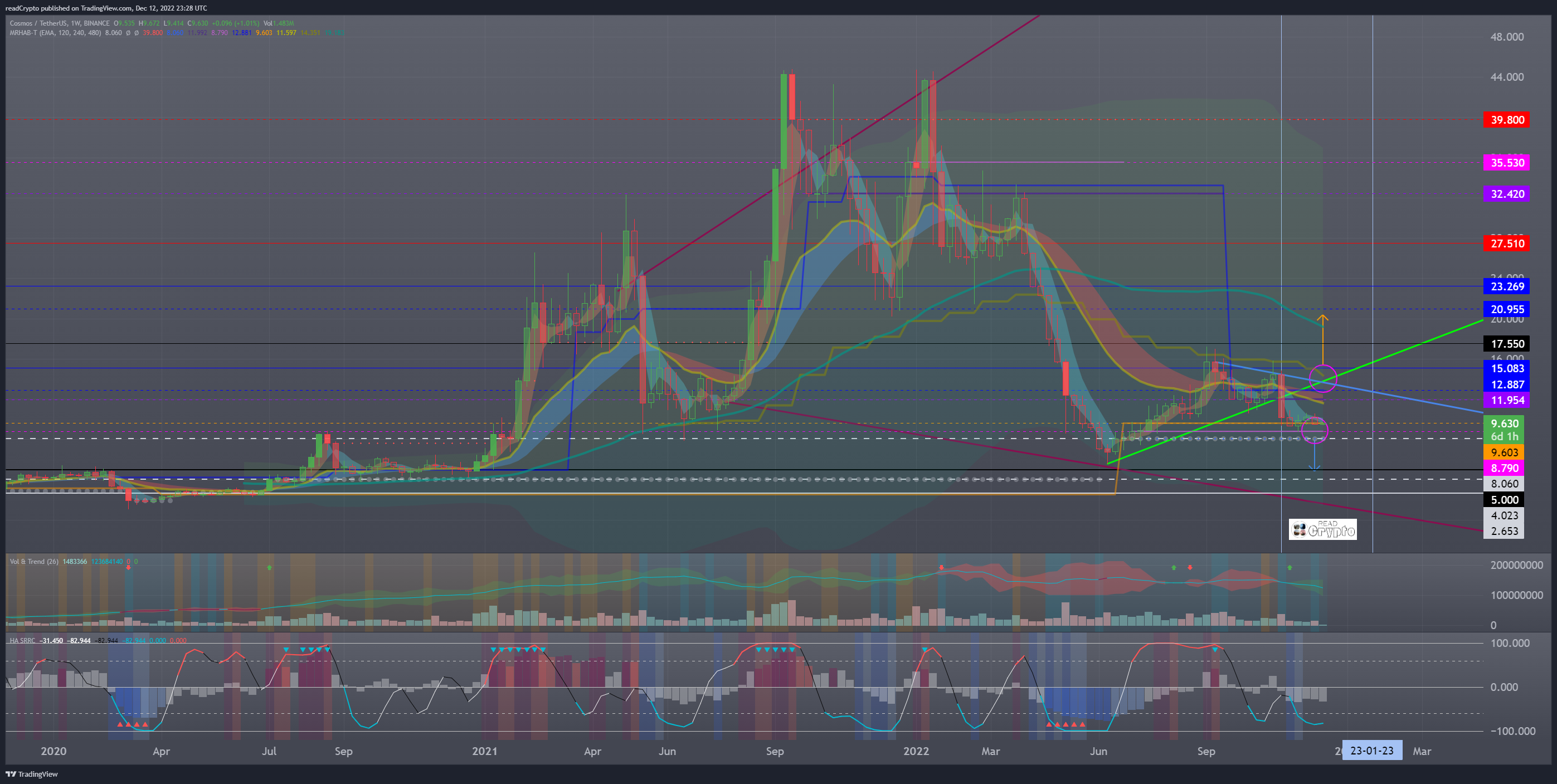Click the magenta 8.790 price label
Screen dimensions: 1557x784
click(x=1504, y=469)
